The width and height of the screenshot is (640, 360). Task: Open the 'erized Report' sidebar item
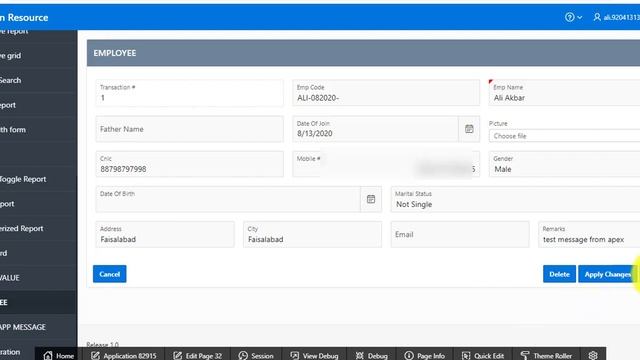(38, 229)
